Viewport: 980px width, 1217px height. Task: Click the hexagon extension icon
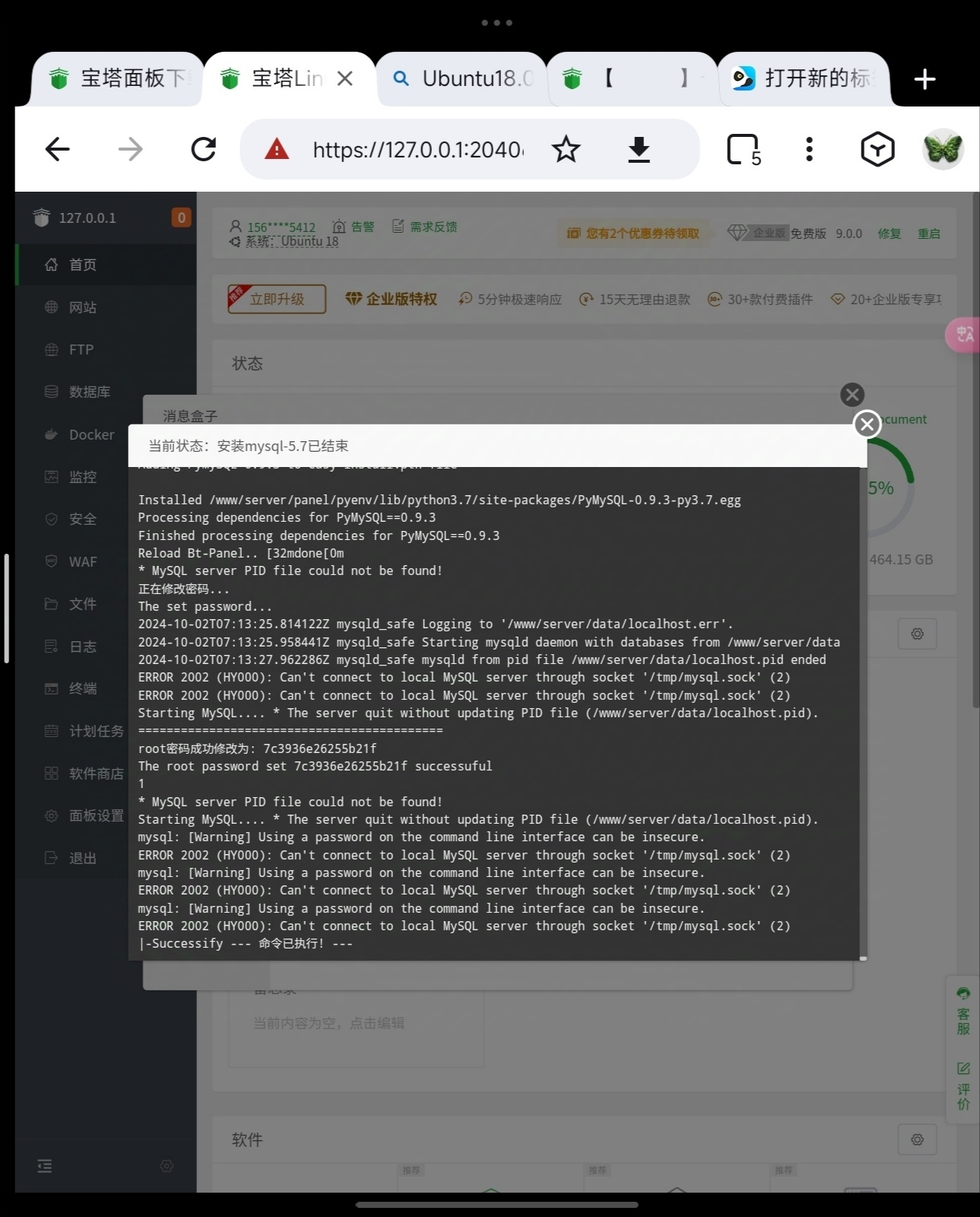tap(877, 149)
